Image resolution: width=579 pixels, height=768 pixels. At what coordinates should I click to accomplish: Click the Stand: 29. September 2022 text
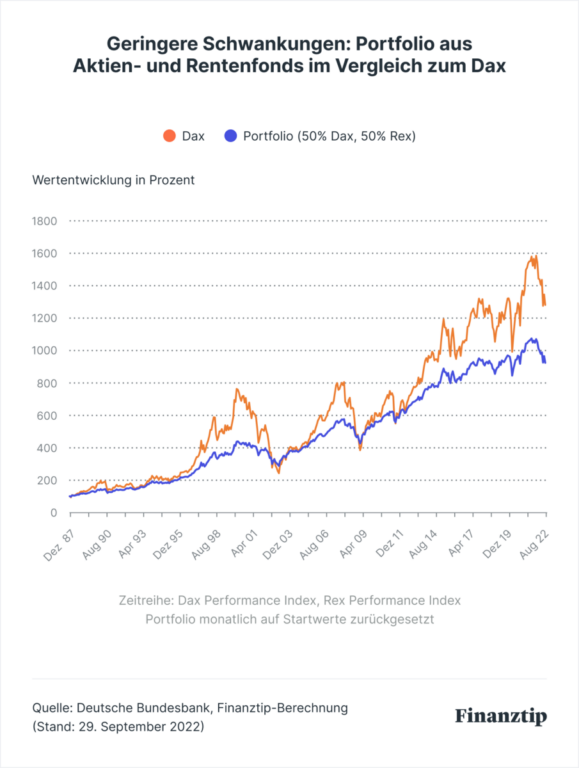click(x=118, y=726)
